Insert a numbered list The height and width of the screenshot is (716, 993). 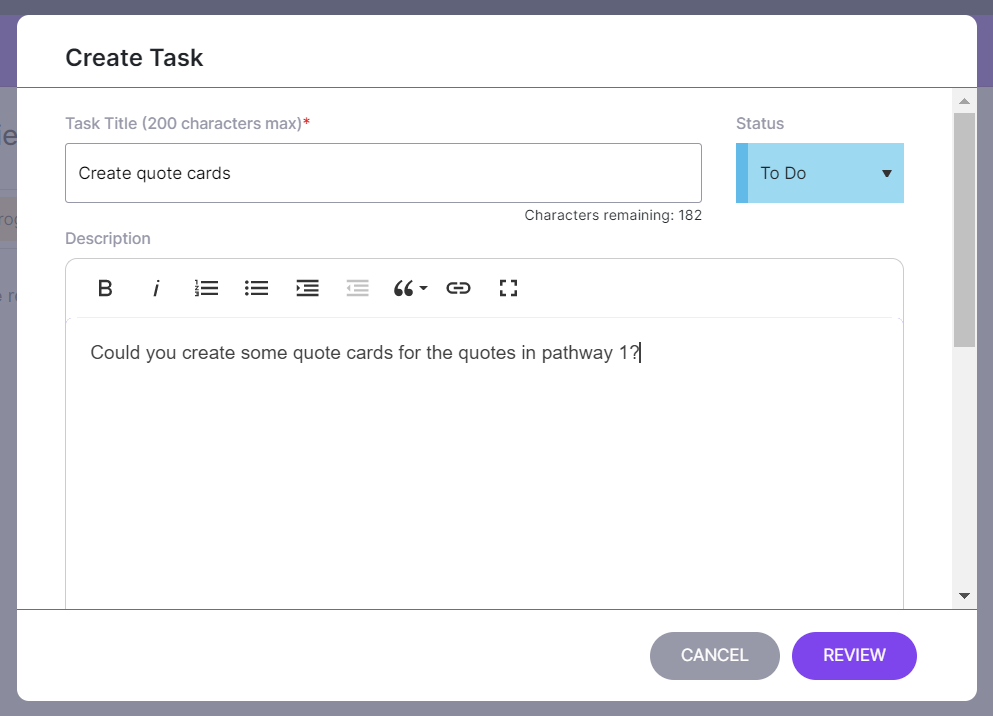206,289
